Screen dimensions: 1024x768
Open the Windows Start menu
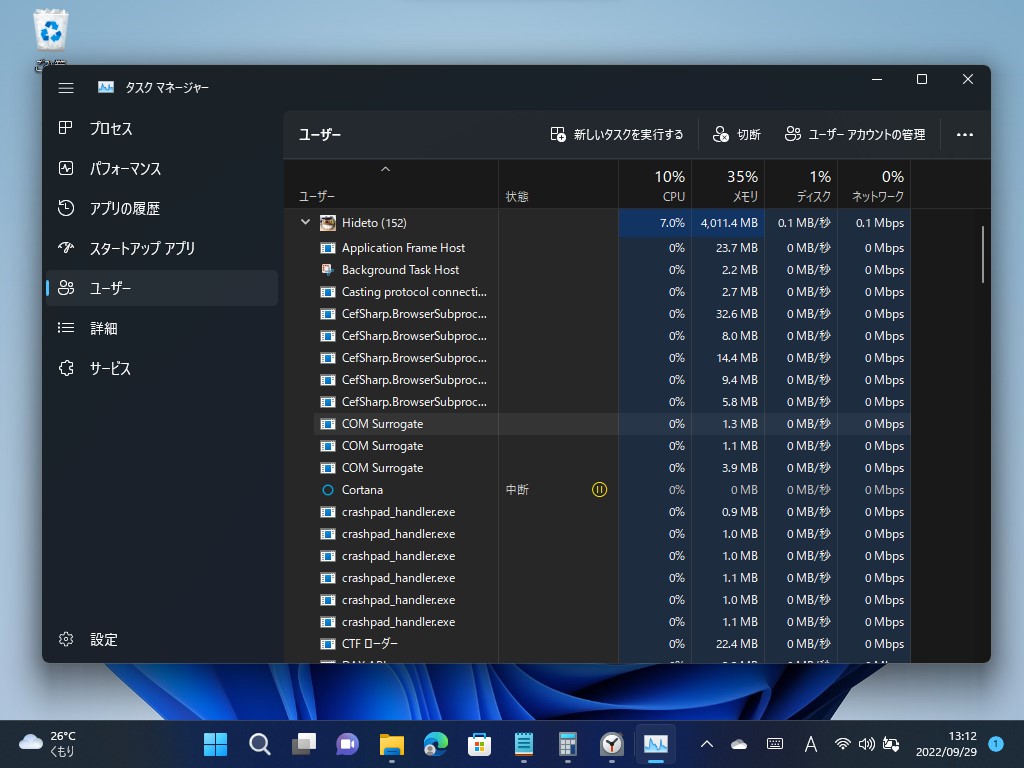click(x=215, y=744)
